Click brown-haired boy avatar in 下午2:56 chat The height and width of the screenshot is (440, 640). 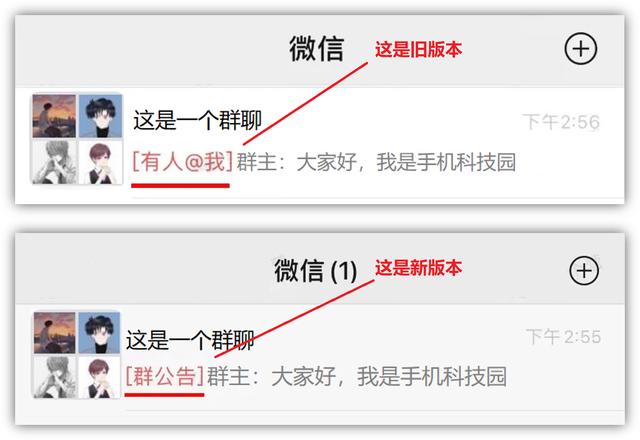[x=100, y=162]
